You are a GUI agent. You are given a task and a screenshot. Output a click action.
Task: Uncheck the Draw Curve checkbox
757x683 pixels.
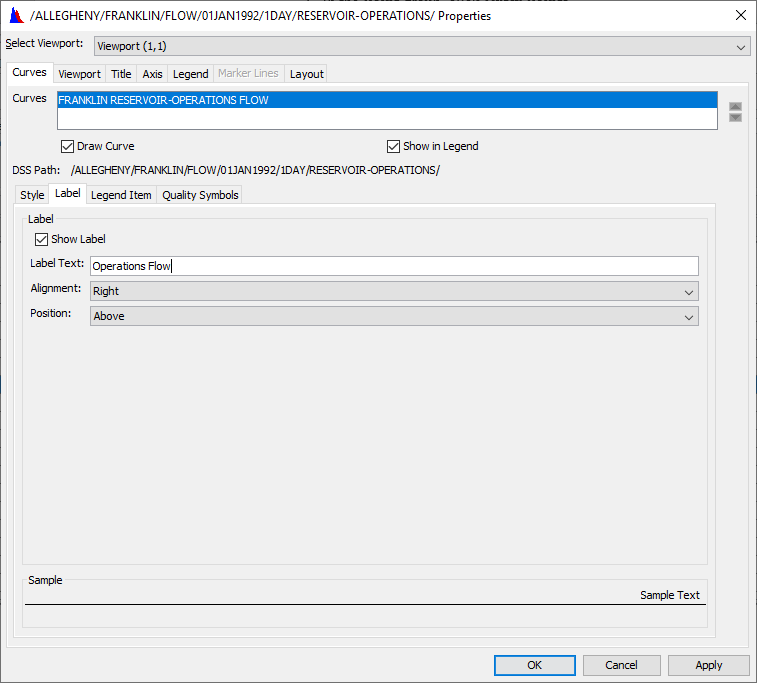pos(67,146)
